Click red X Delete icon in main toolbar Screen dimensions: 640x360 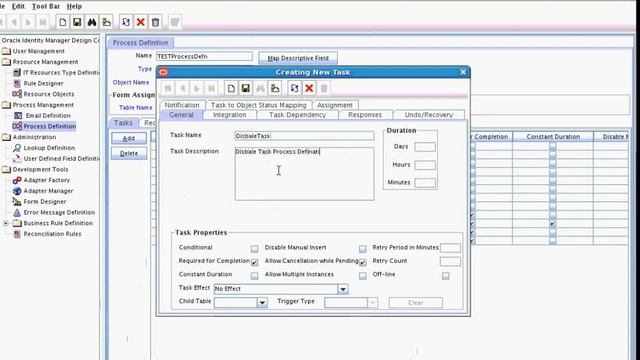coord(140,22)
